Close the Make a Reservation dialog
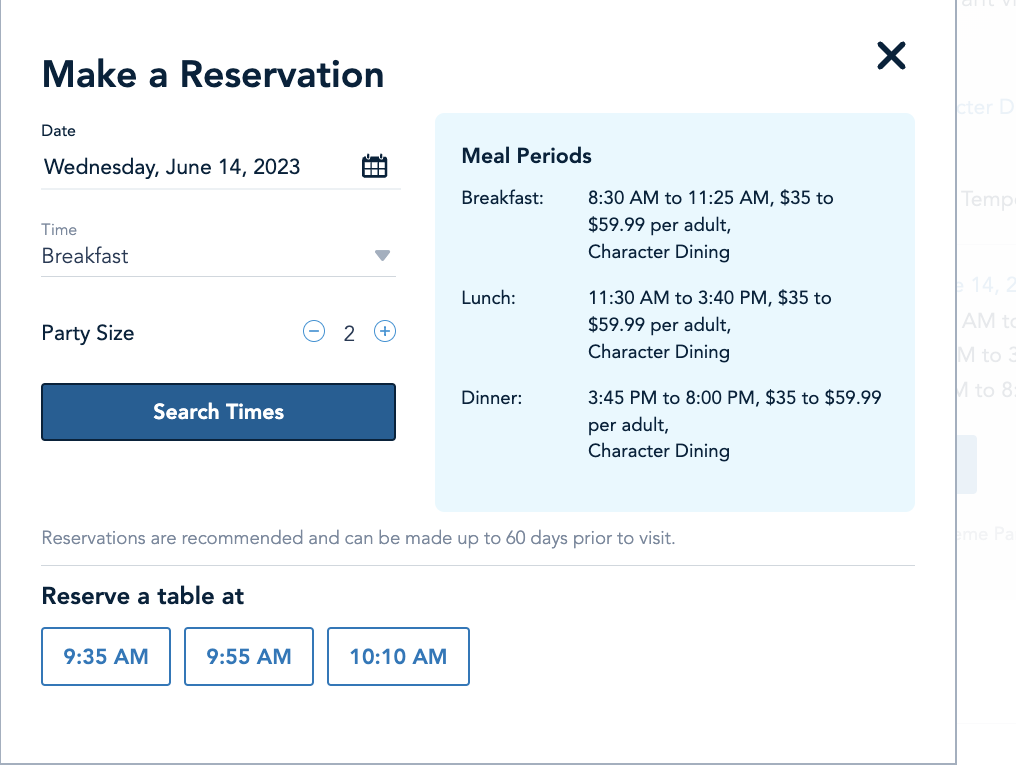1016x776 pixels. click(890, 56)
